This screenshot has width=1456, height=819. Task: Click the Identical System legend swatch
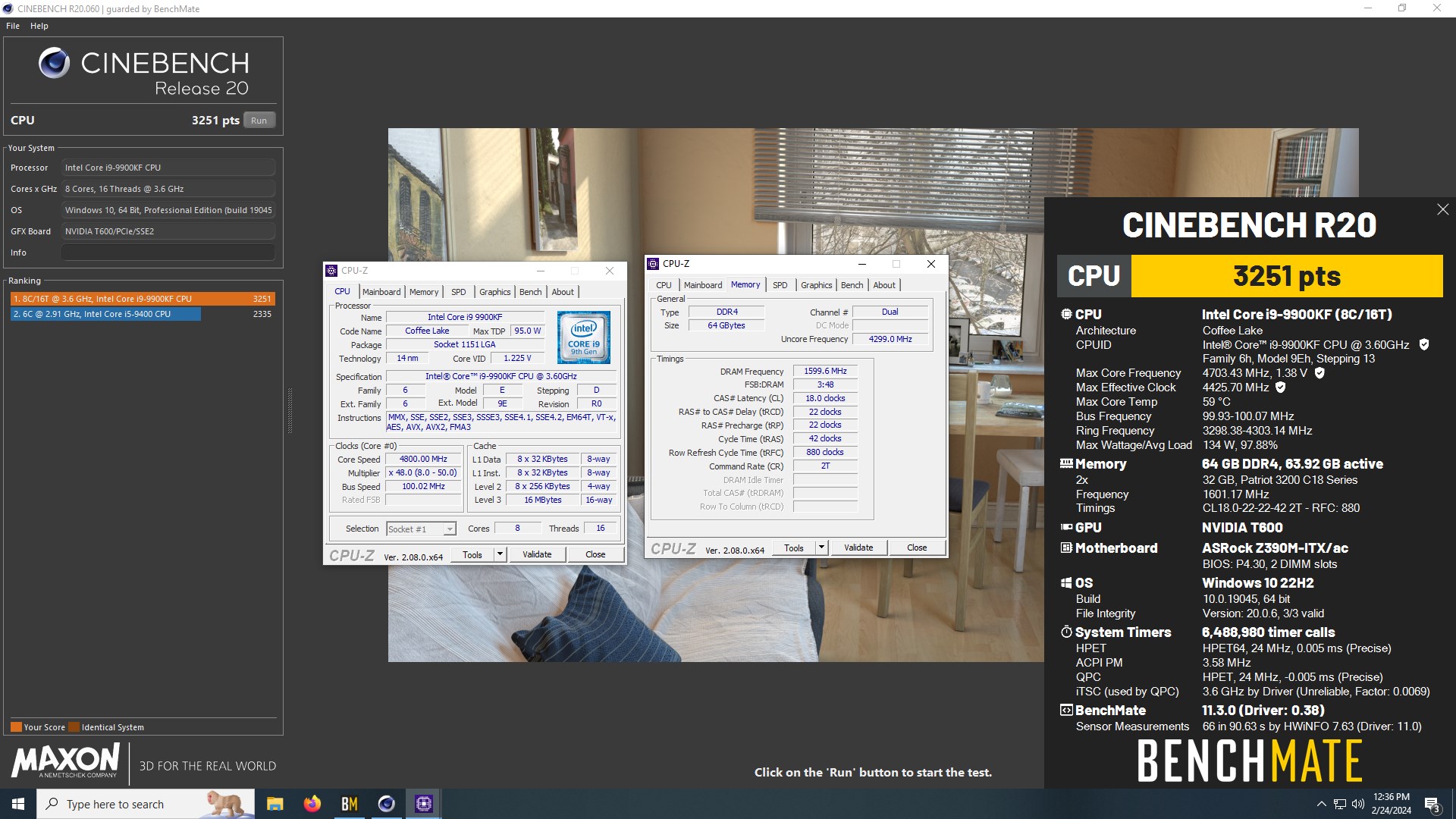coord(74,727)
